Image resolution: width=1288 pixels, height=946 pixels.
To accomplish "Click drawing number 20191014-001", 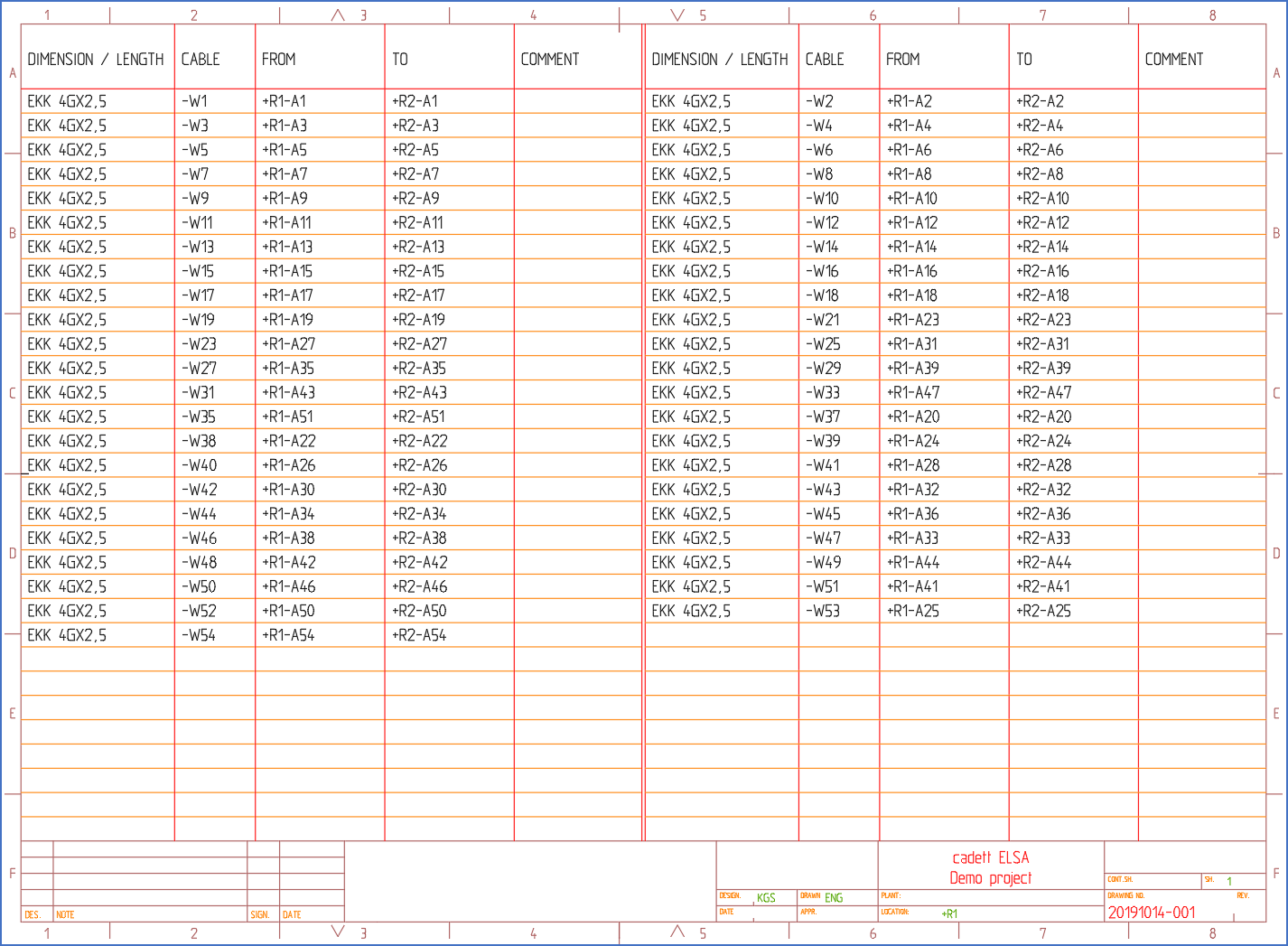I will tap(1152, 913).
